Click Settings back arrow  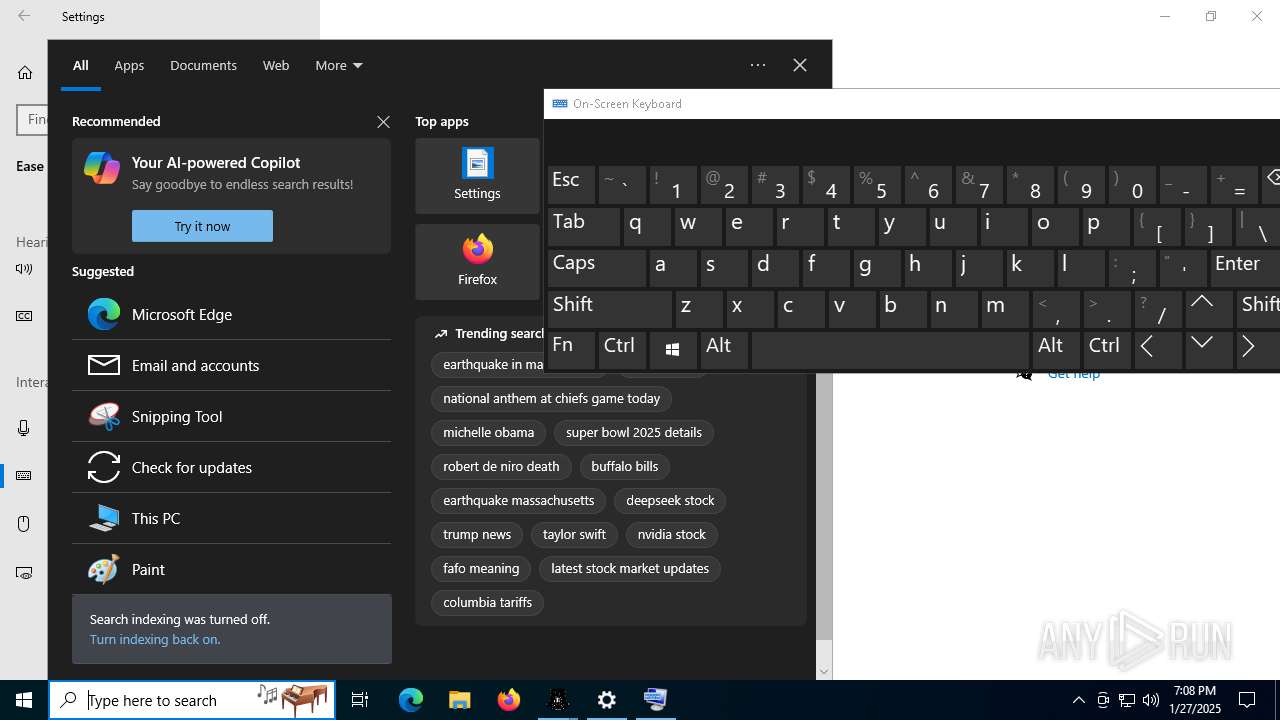24,16
